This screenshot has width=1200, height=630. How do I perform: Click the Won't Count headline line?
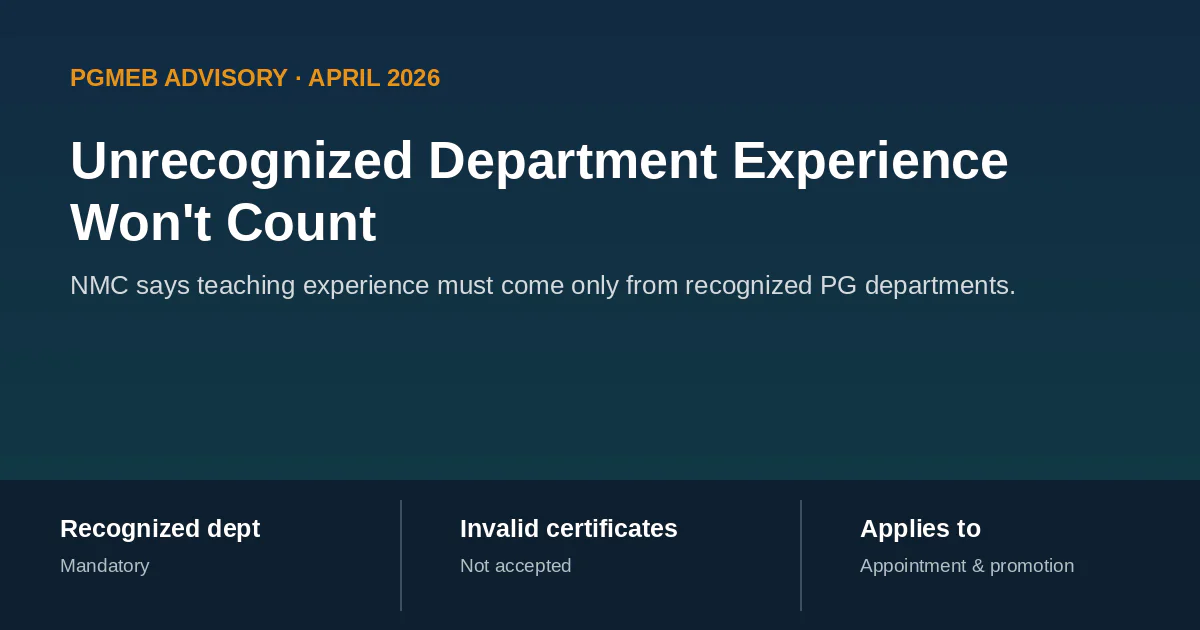(223, 223)
